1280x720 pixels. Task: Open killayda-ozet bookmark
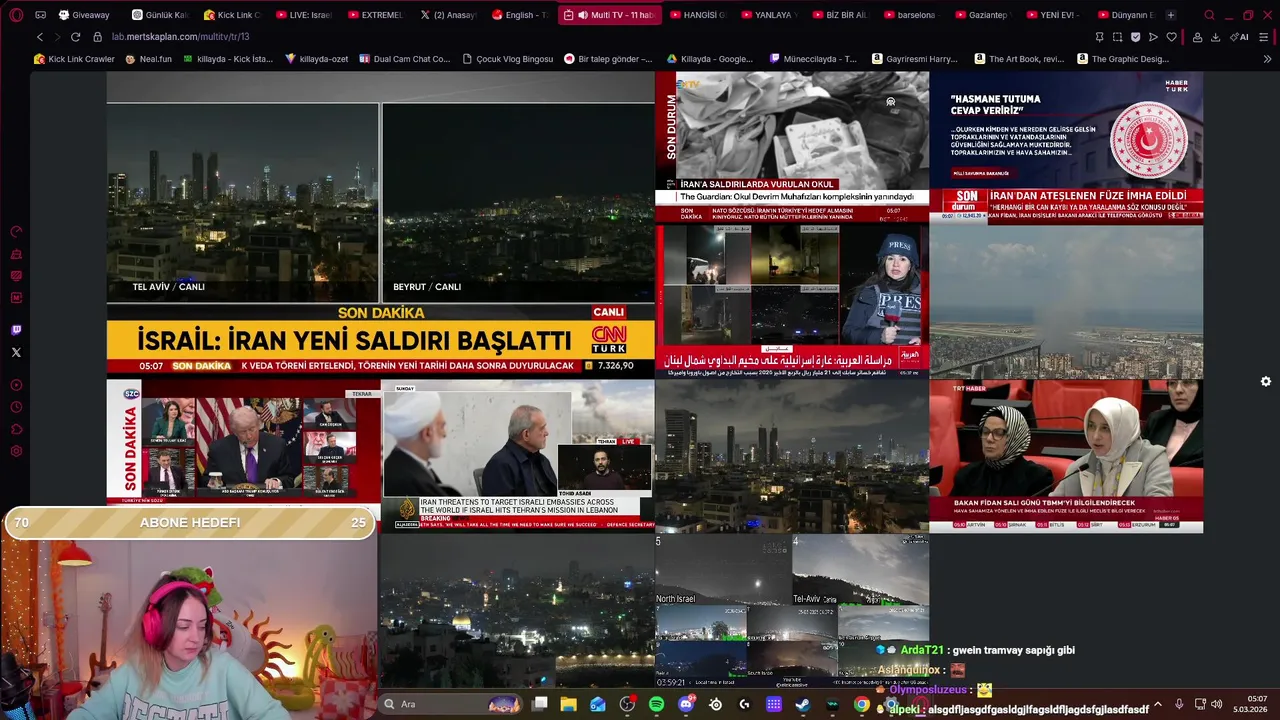tap(316, 59)
